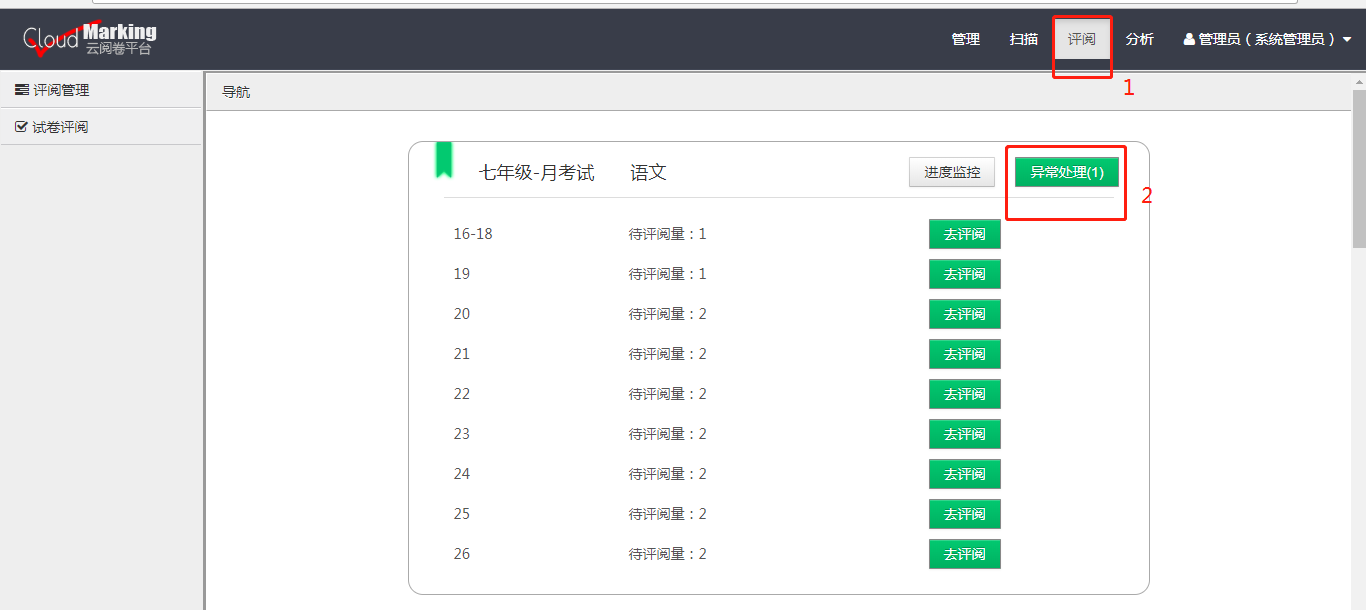The image size is (1366, 610).
Task: Click 去评阅 for question 22
Action: tap(965, 394)
